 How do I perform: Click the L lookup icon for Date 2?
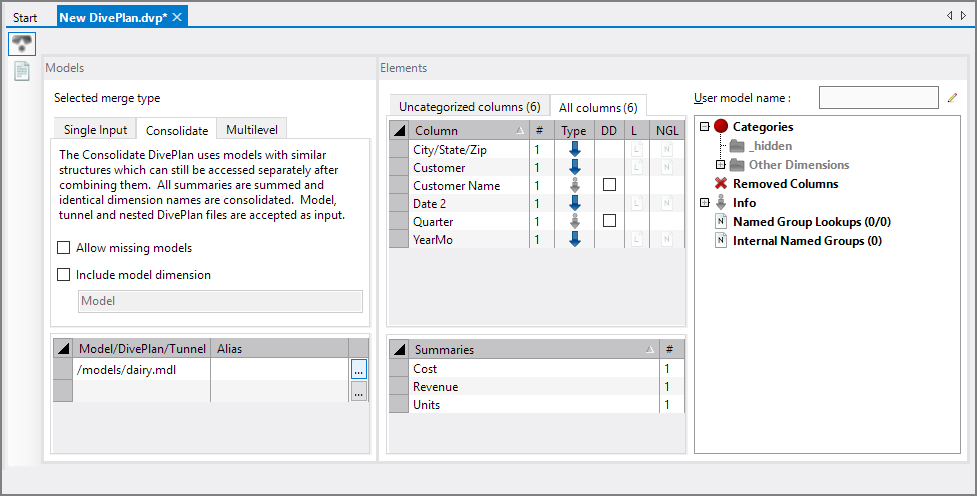click(x=635, y=204)
